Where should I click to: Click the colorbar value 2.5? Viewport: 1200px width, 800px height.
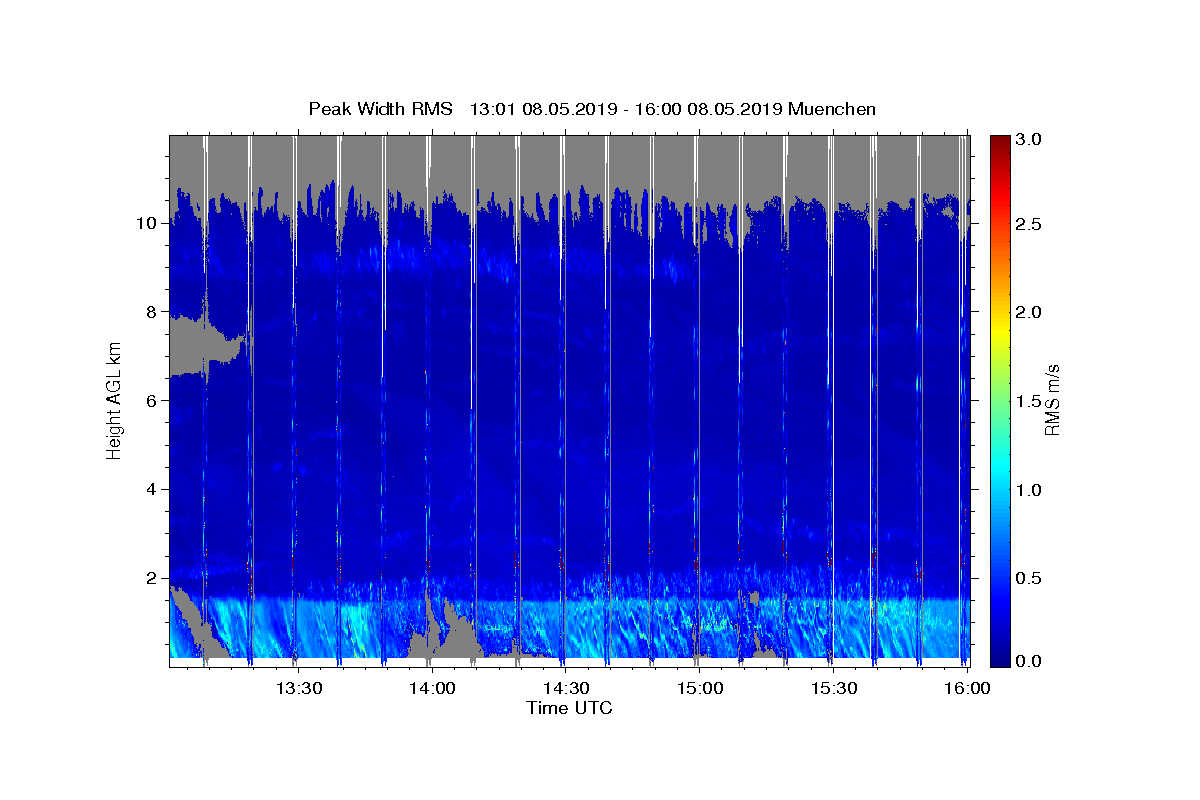coord(1030,225)
